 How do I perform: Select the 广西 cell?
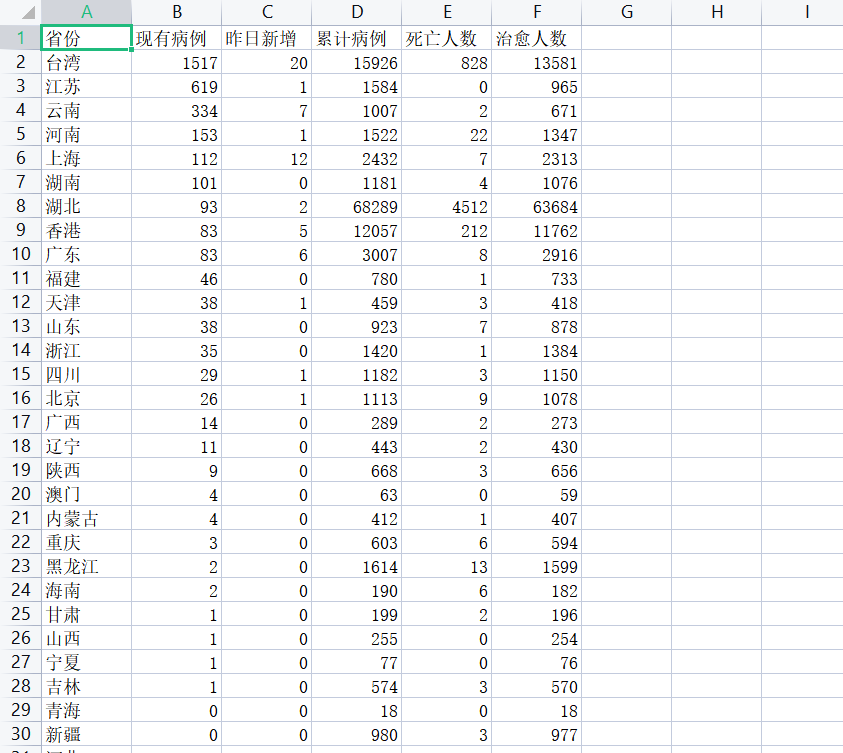coord(87,422)
